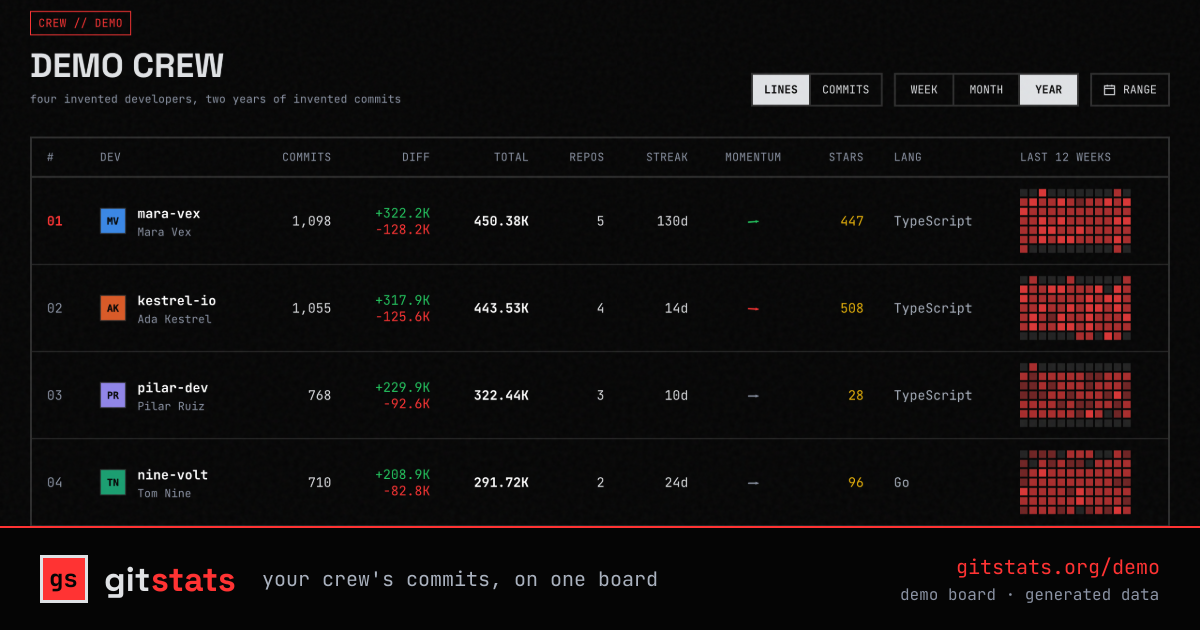Click commits value 1,055

pyautogui.click(x=312, y=308)
